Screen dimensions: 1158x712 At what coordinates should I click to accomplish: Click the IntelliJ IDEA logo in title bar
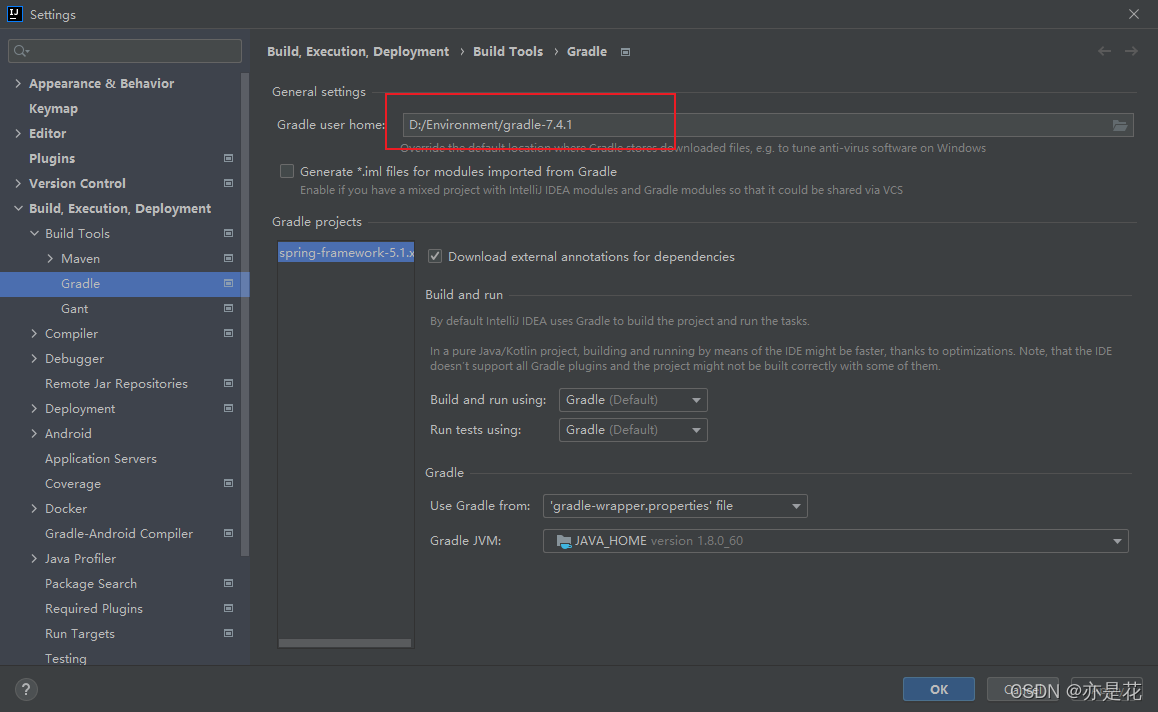coord(15,14)
